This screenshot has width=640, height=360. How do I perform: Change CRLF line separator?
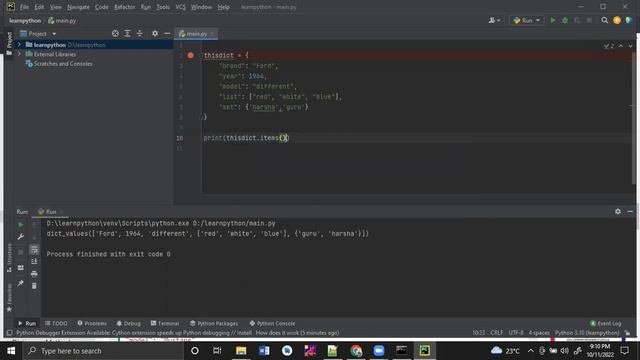tap(497, 333)
